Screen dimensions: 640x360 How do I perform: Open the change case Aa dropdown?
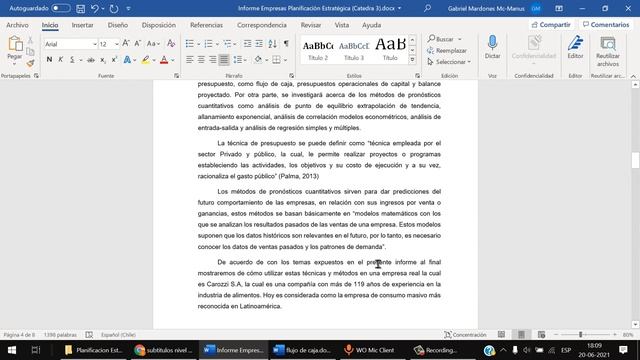(x=153, y=44)
